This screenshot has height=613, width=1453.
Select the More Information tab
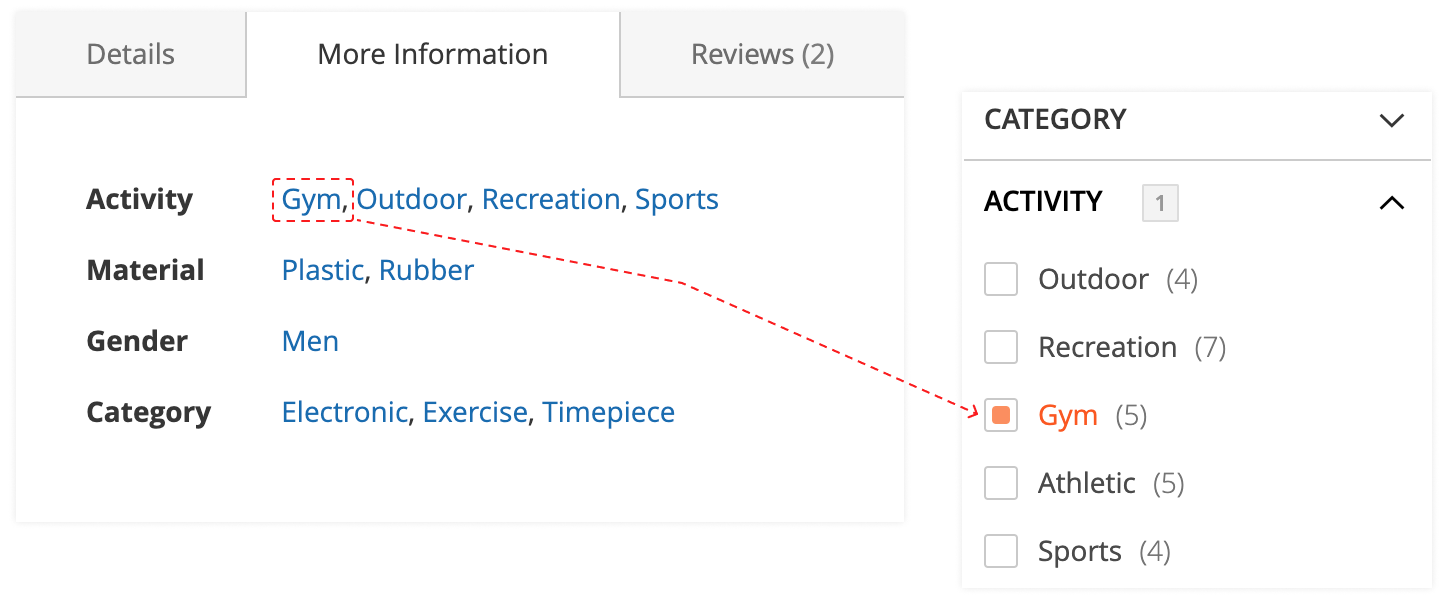coord(432,54)
